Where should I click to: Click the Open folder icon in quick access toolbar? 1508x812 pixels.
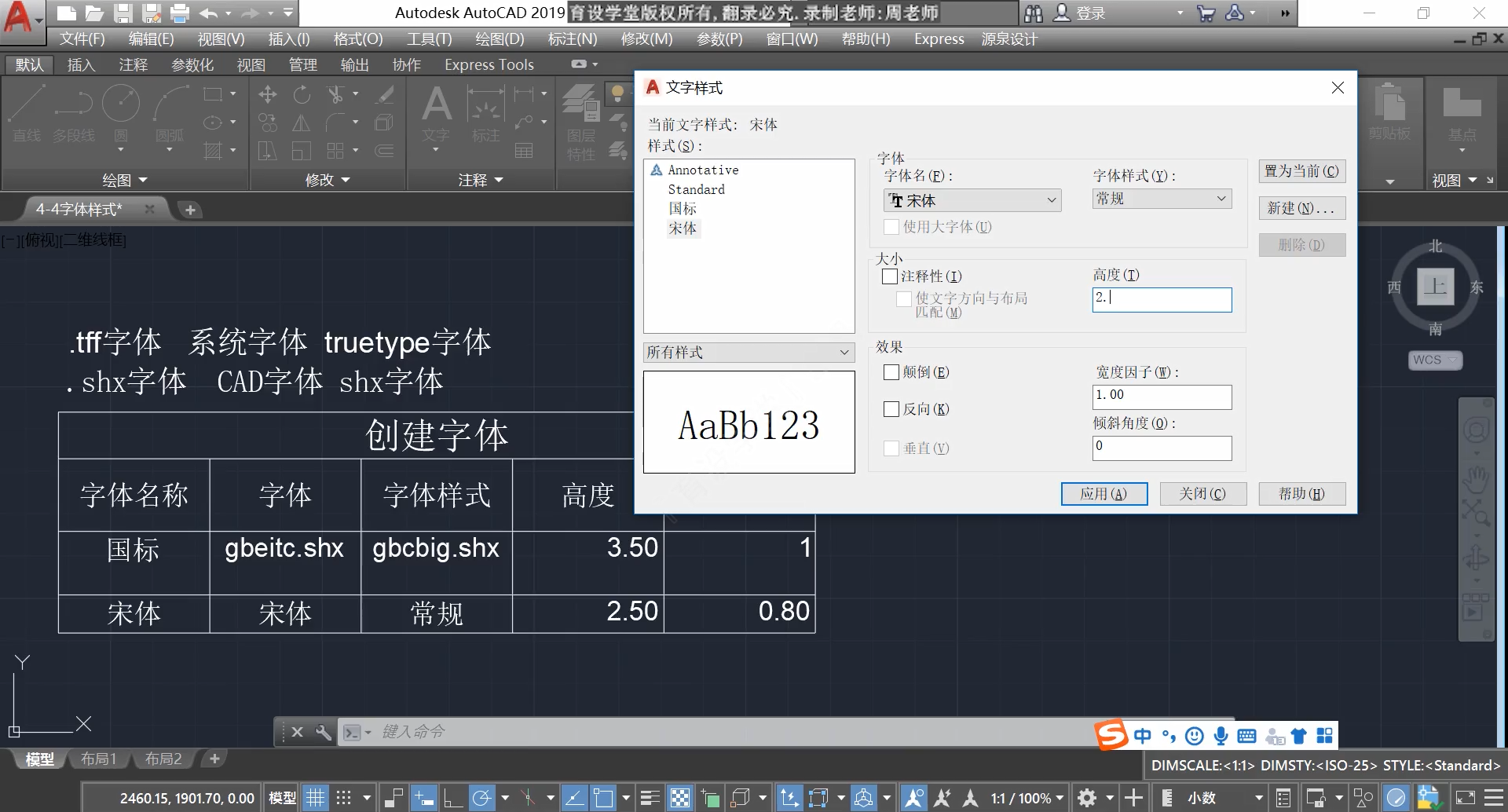click(x=94, y=13)
